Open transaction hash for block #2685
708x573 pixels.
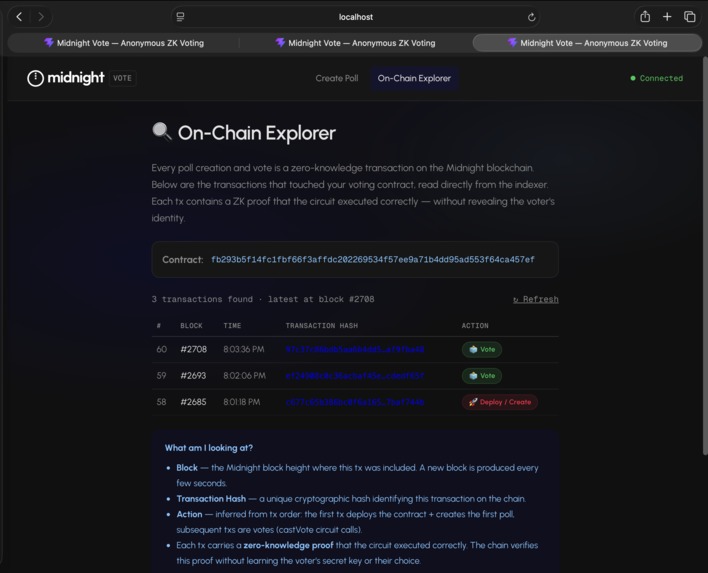click(x=355, y=402)
